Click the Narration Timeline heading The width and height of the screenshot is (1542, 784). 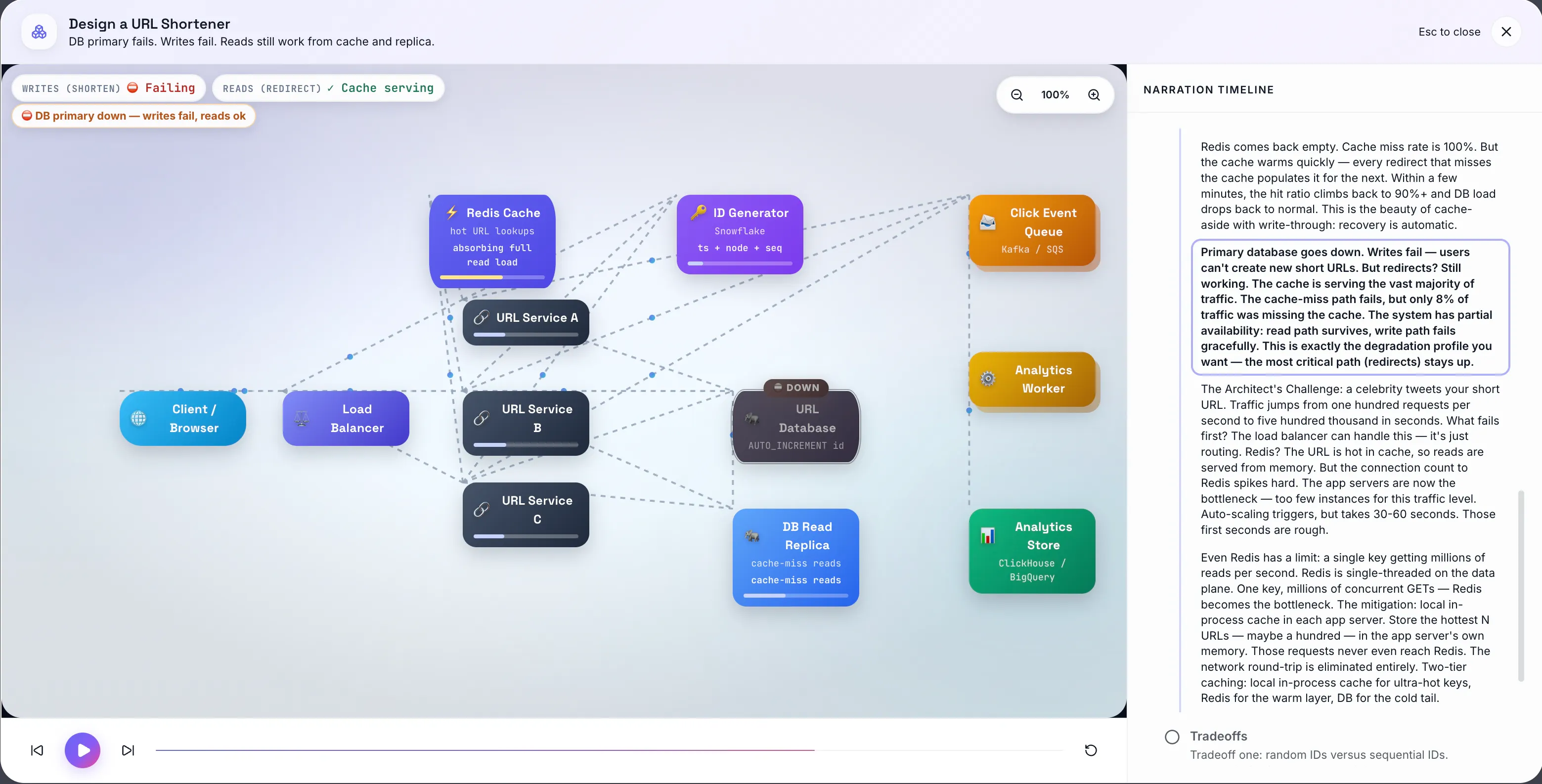tap(1208, 90)
